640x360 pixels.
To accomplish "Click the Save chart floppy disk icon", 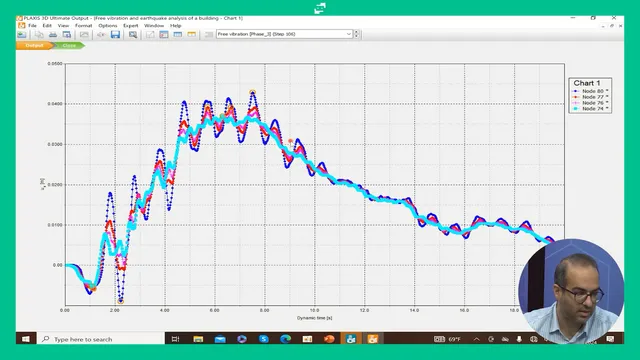I will [x=116, y=34].
